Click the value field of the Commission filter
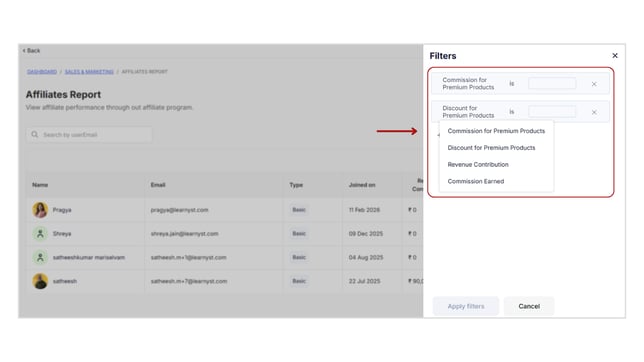The image size is (644, 362). click(x=552, y=83)
